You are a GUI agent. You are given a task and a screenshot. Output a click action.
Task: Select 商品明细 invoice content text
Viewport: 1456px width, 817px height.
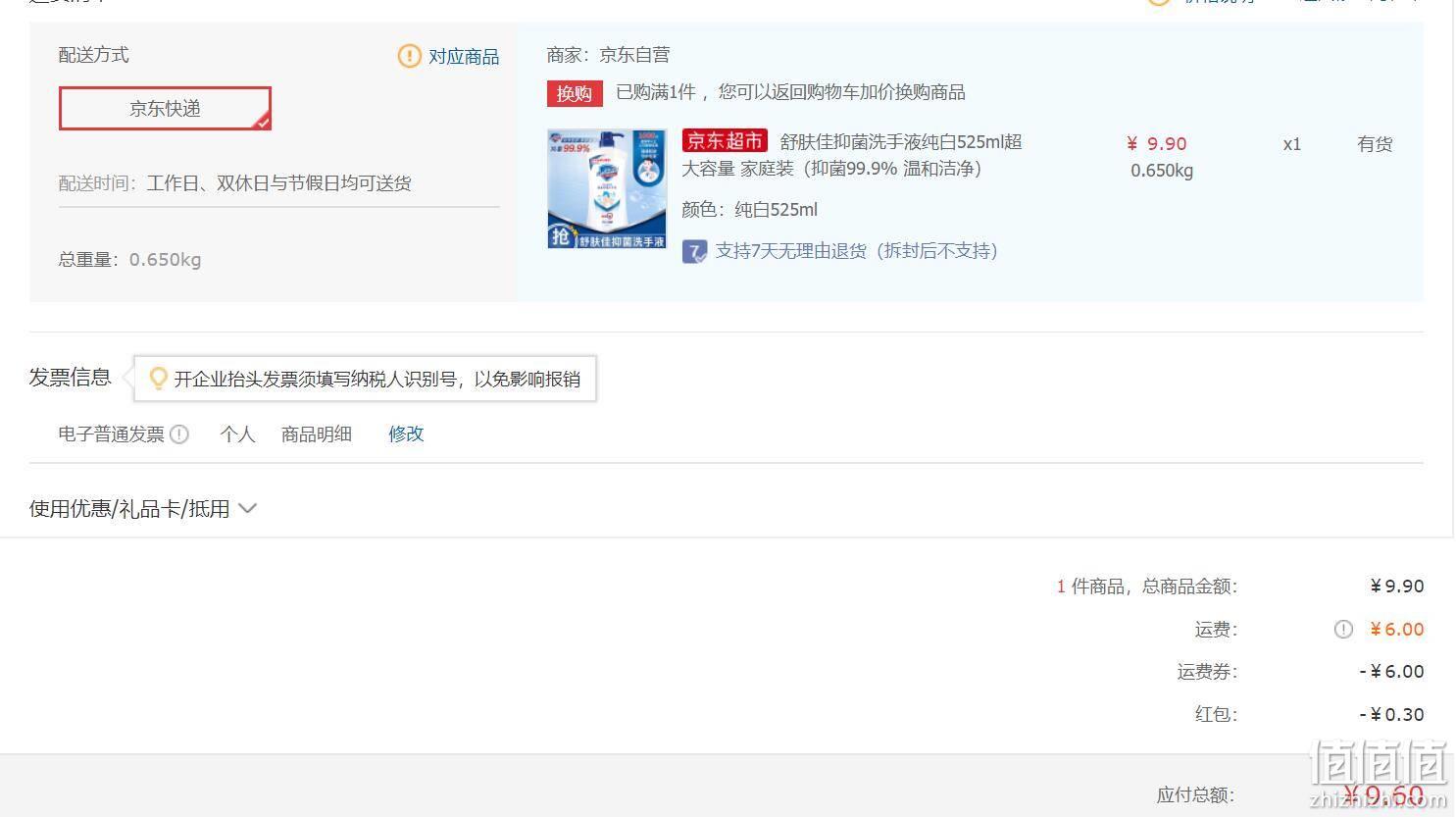point(317,434)
